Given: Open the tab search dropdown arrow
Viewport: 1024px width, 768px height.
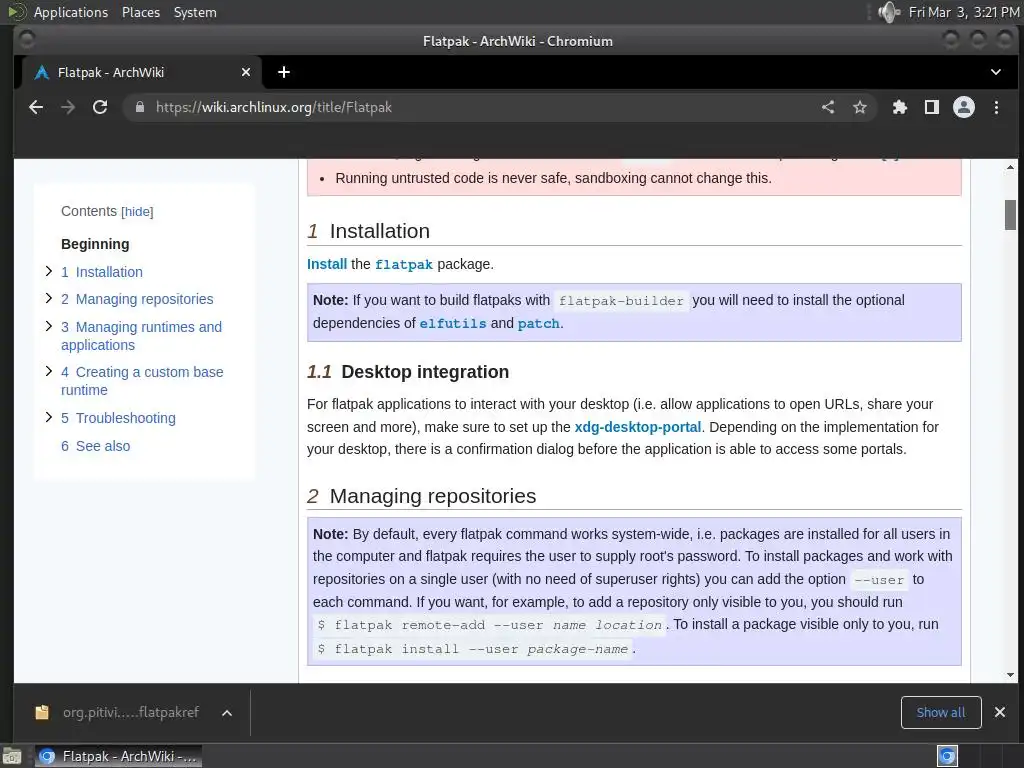Looking at the screenshot, I should coord(996,72).
